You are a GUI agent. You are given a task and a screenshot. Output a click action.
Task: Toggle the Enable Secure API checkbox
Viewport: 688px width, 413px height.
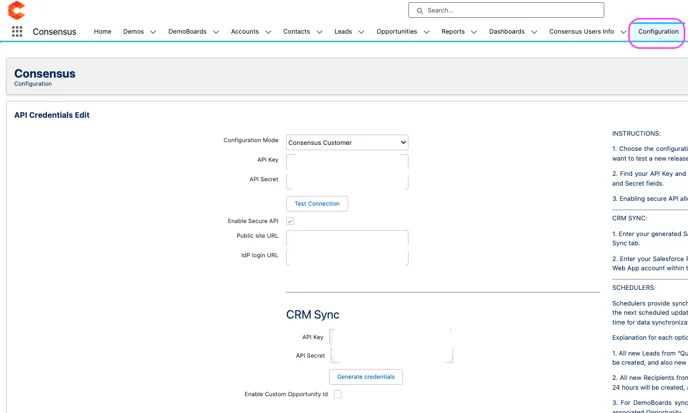(x=290, y=221)
